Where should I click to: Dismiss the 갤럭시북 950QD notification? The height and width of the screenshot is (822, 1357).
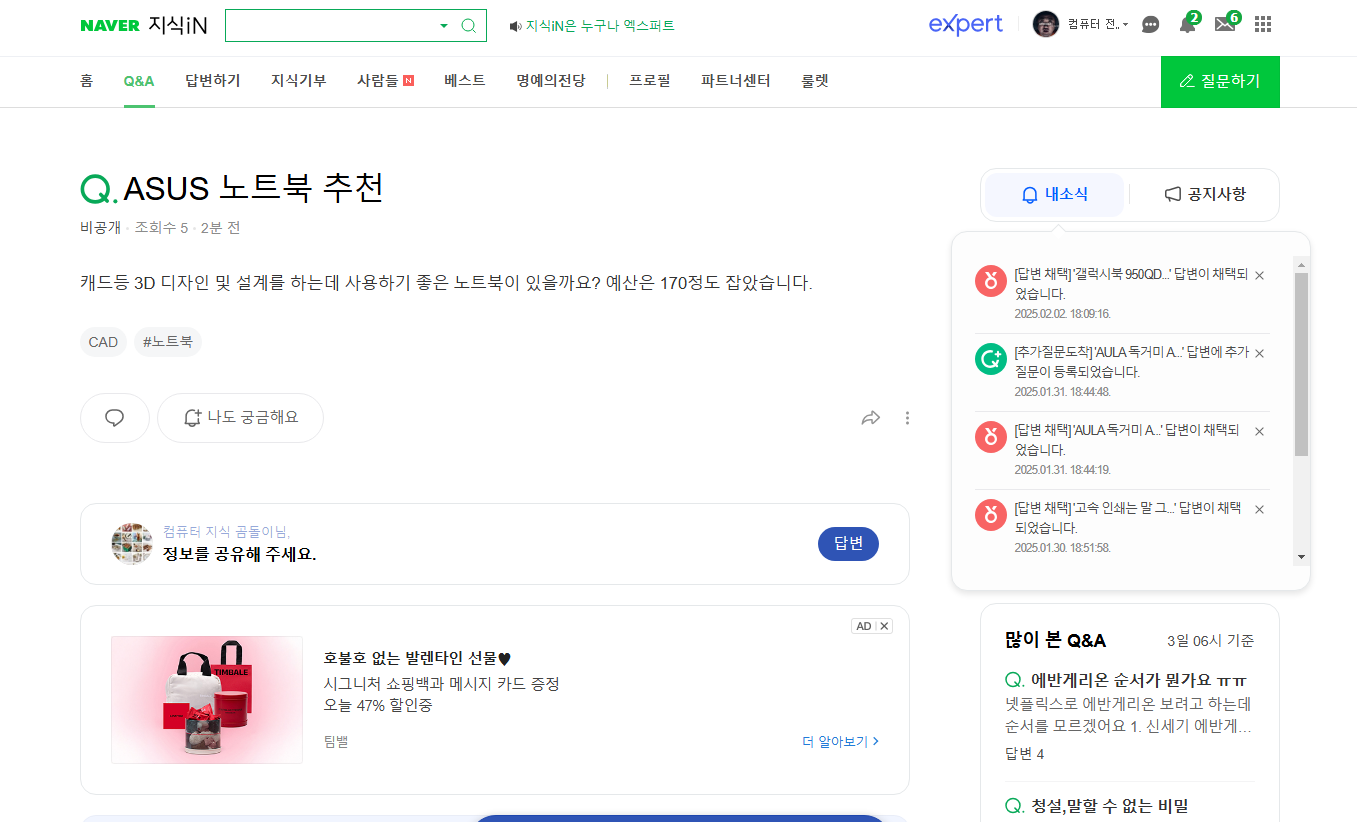coord(1259,275)
